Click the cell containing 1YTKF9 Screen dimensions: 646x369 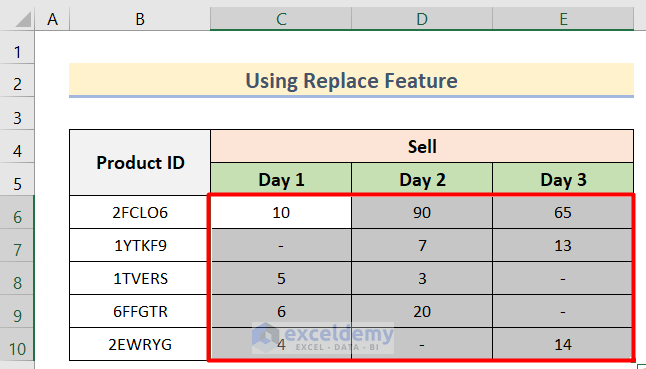(x=140, y=245)
